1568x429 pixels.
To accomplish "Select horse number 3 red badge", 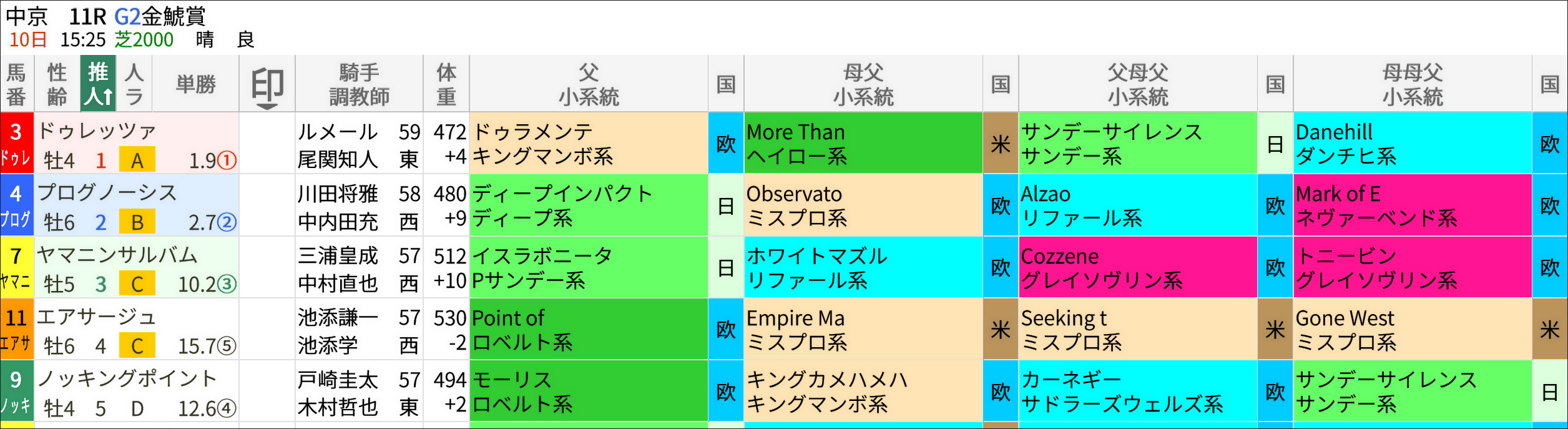I will click(17, 143).
